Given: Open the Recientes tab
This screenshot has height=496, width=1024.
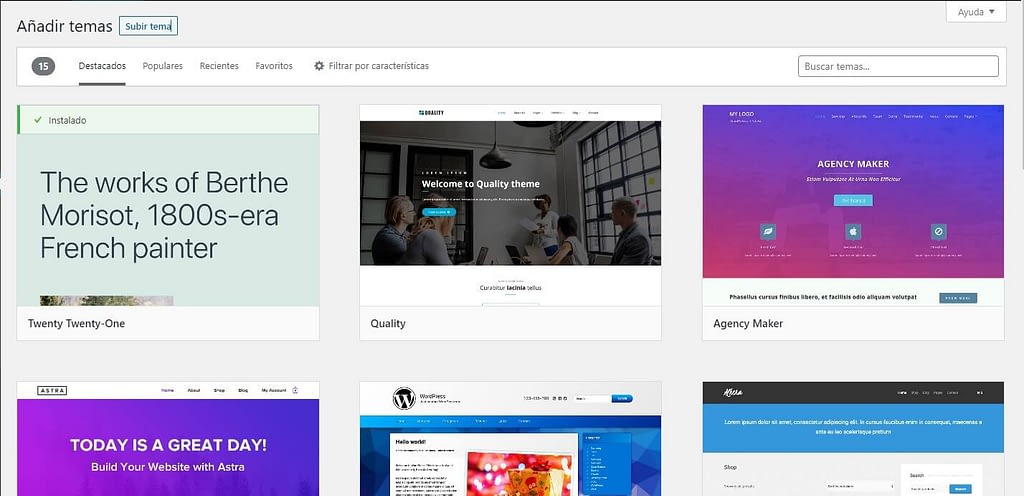Looking at the screenshot, I should 219,66.
